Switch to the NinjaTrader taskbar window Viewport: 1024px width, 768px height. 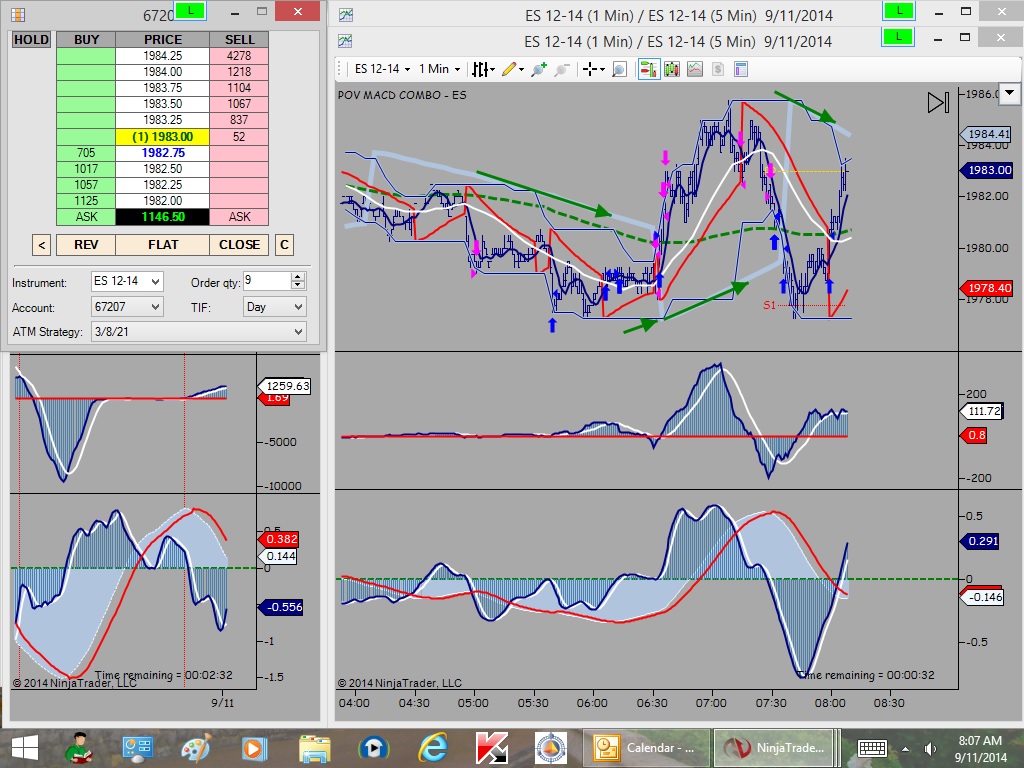775,748
